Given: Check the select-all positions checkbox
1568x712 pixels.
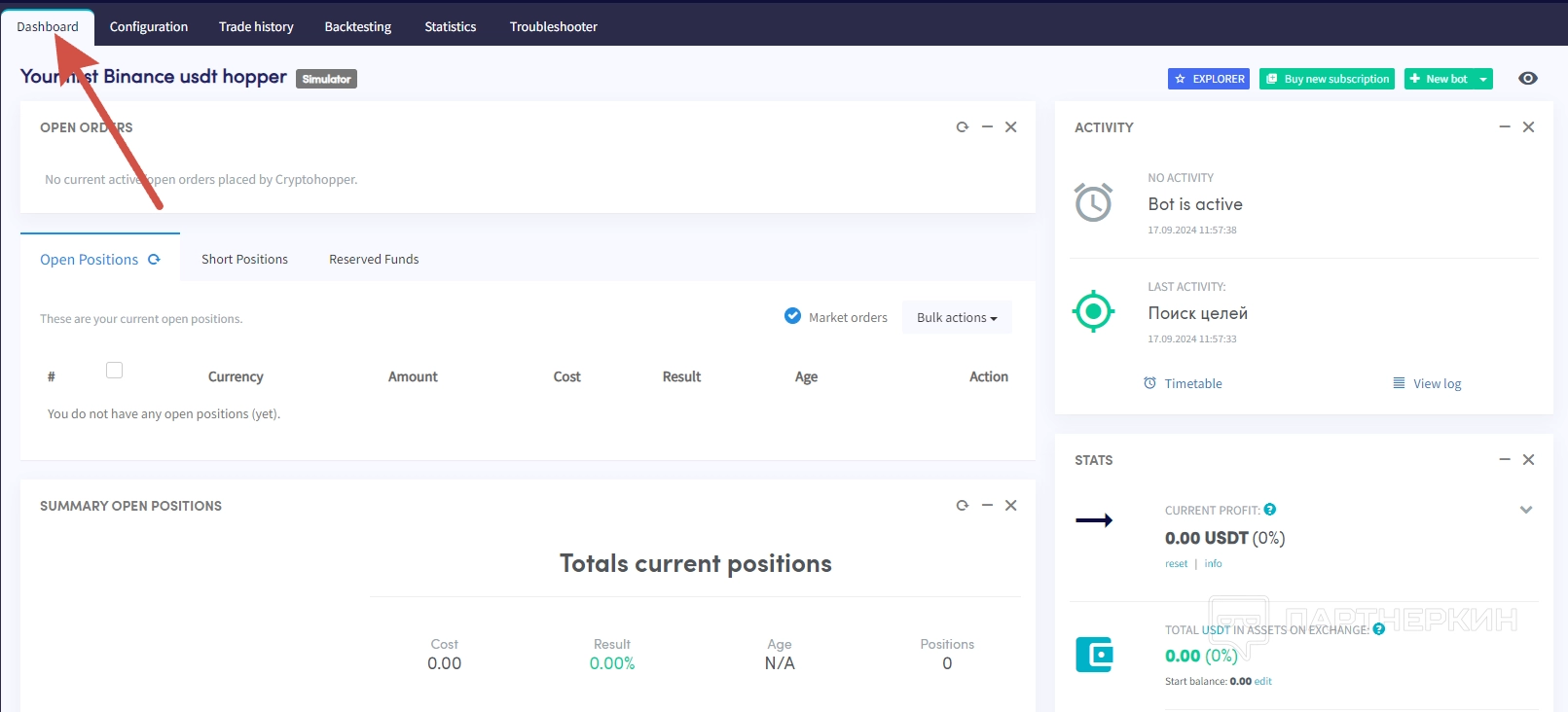Looking at the screenshot, I should pos(114,370).
